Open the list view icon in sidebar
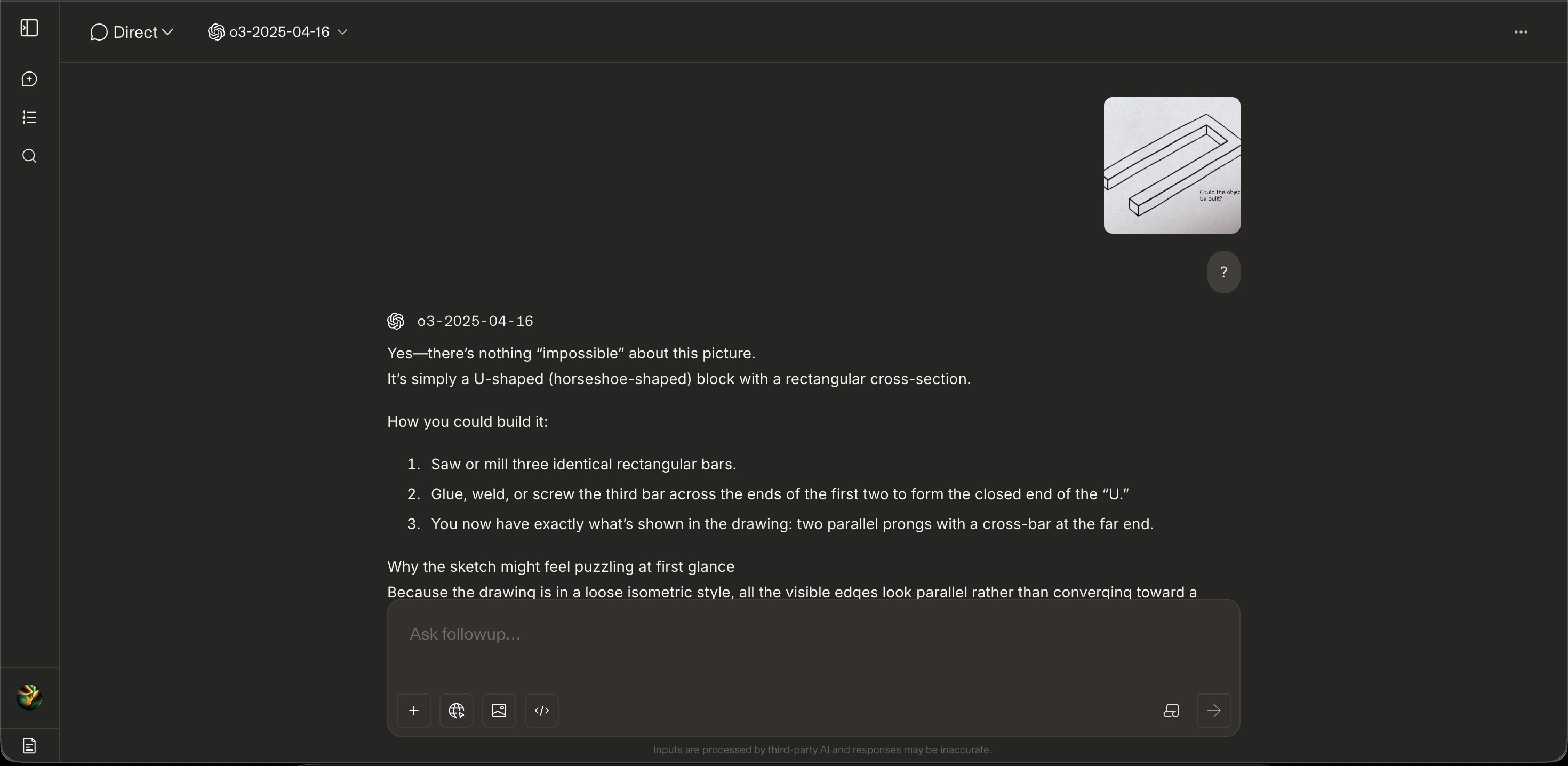Image resolution: width=1568 pixels, height=766 pixels. pyautogui.click(x=29, y=117)
